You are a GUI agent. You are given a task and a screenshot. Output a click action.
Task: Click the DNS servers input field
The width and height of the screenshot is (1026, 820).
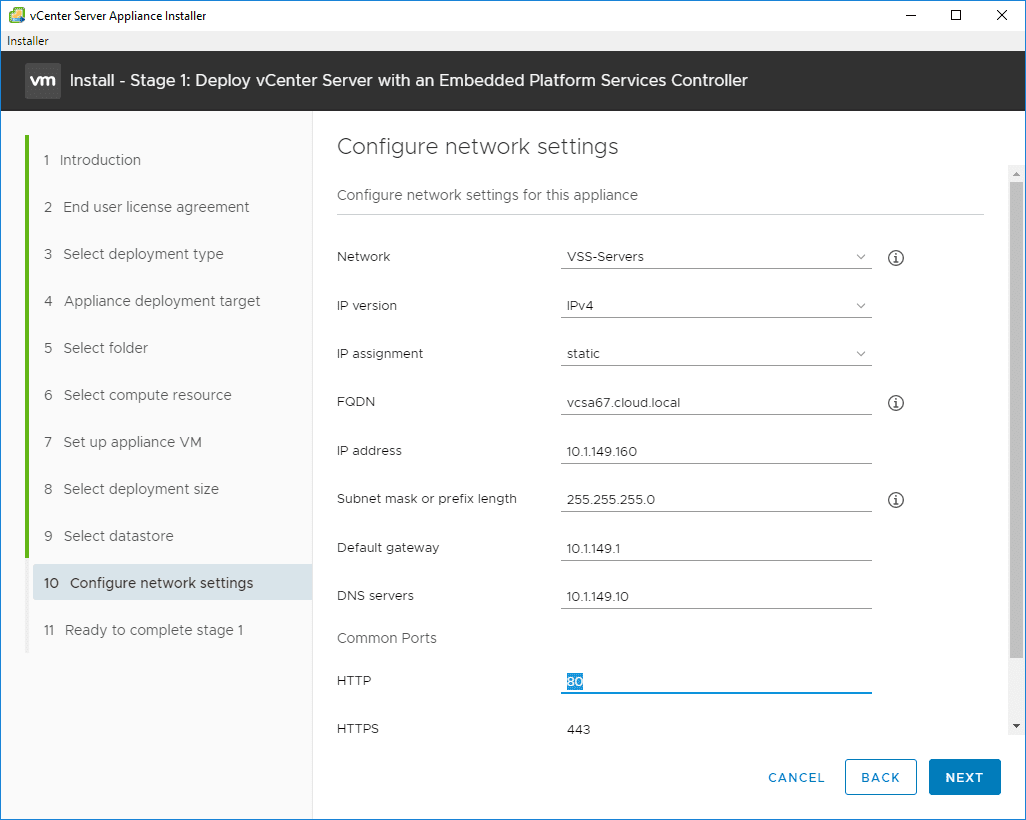click(717, 597)
